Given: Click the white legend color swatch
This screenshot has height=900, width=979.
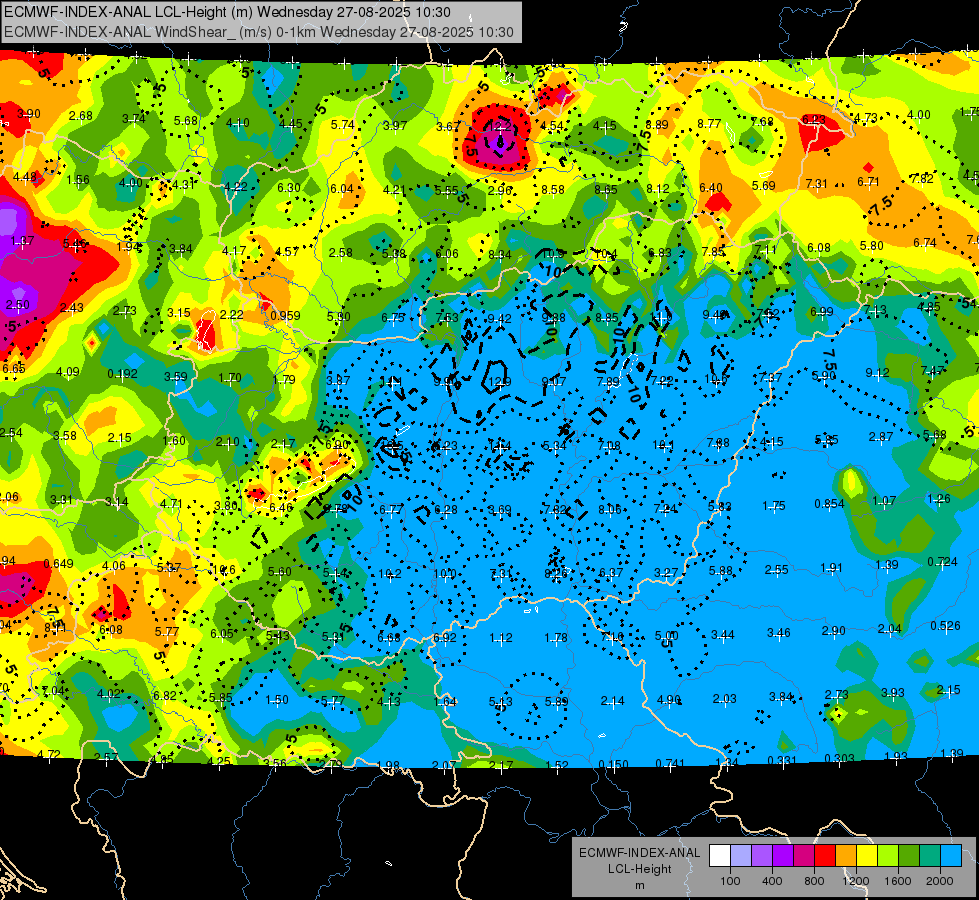Looking at the screenshot, I should [720, 856].
